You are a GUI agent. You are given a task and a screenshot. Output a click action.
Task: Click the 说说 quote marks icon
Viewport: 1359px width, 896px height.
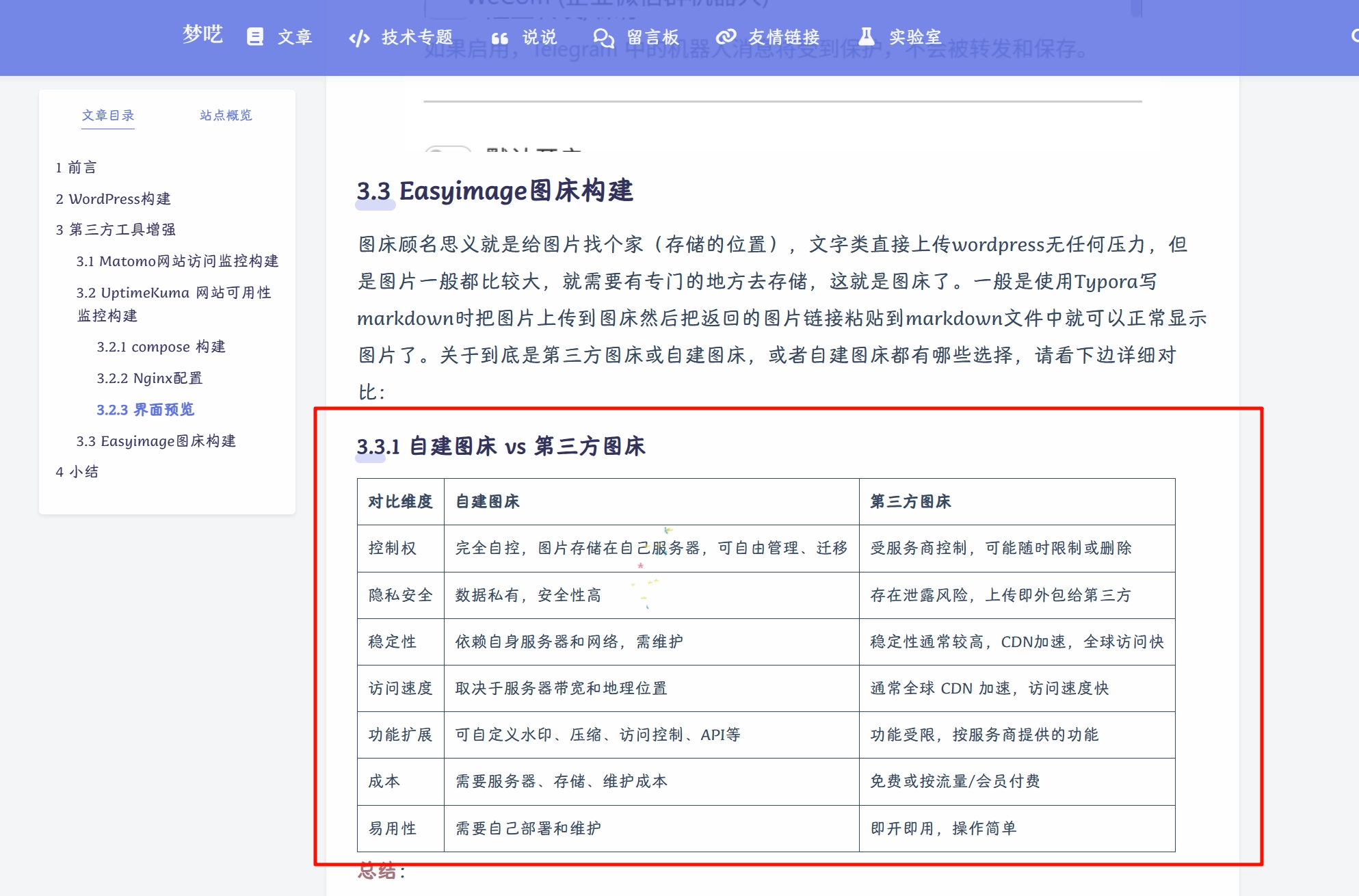[500, 38]
